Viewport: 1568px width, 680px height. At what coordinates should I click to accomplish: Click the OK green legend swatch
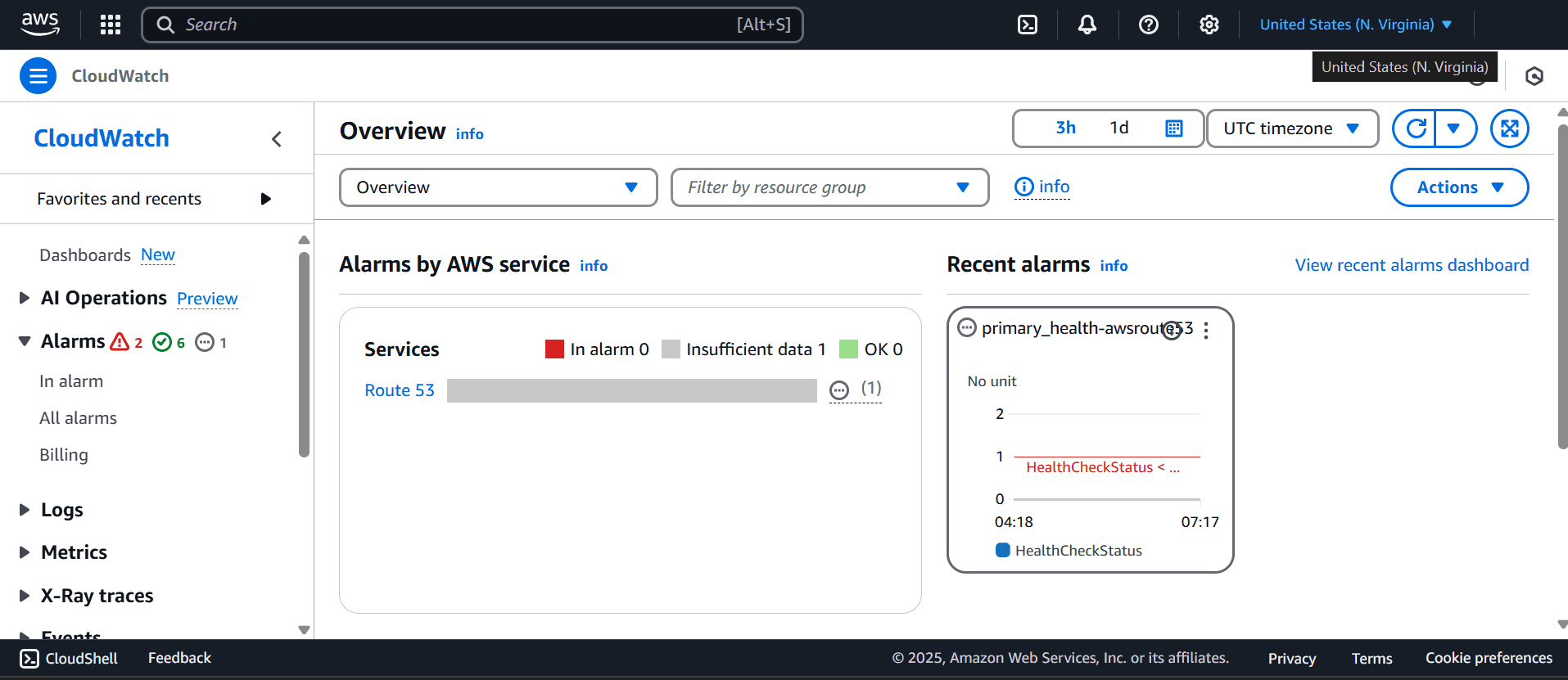tap(848, 349)
